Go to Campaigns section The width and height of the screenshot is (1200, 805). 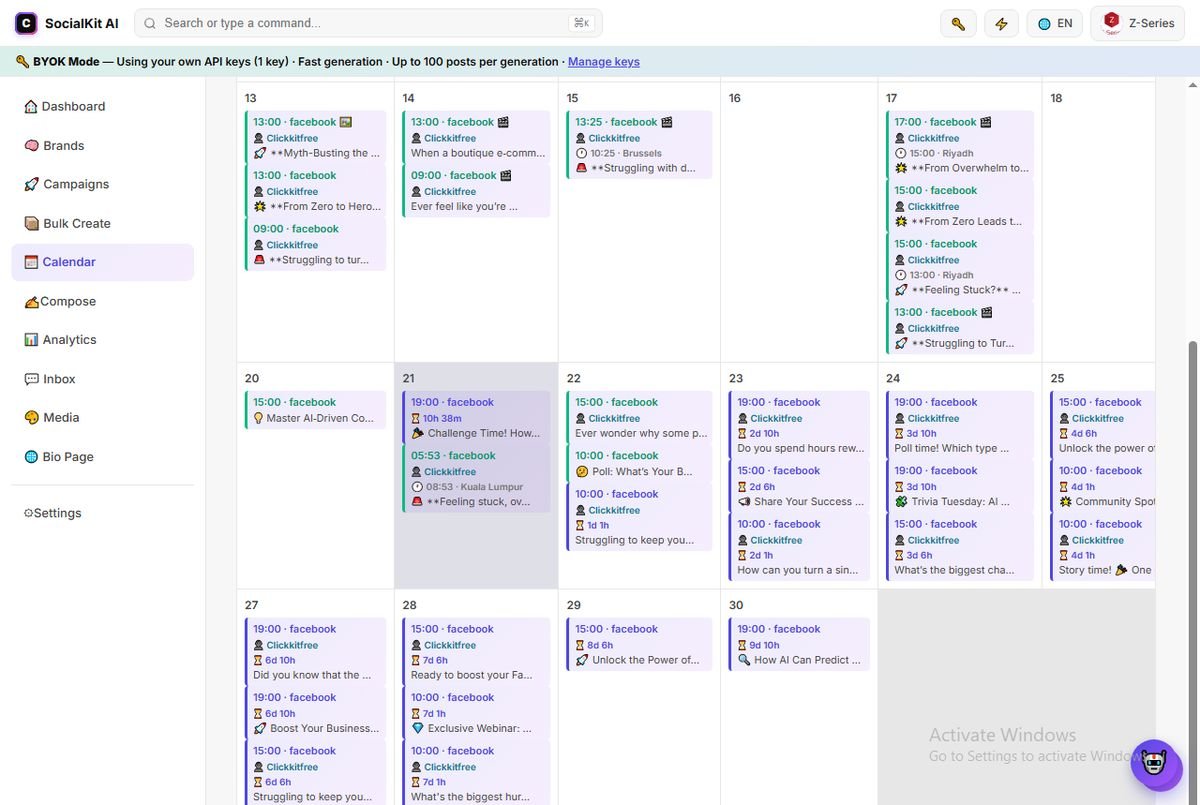[x=103, y=184]
